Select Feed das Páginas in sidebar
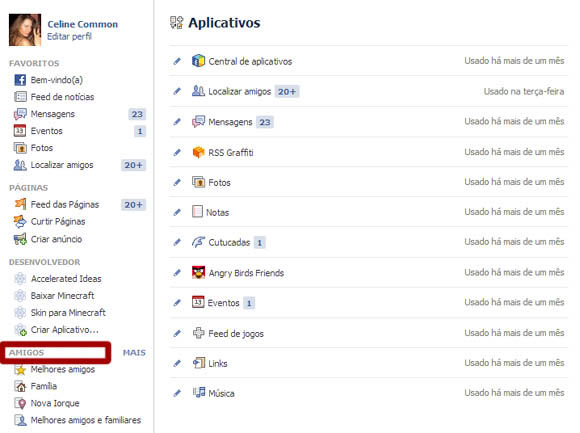The image size is (580, 433). (65, 204)
